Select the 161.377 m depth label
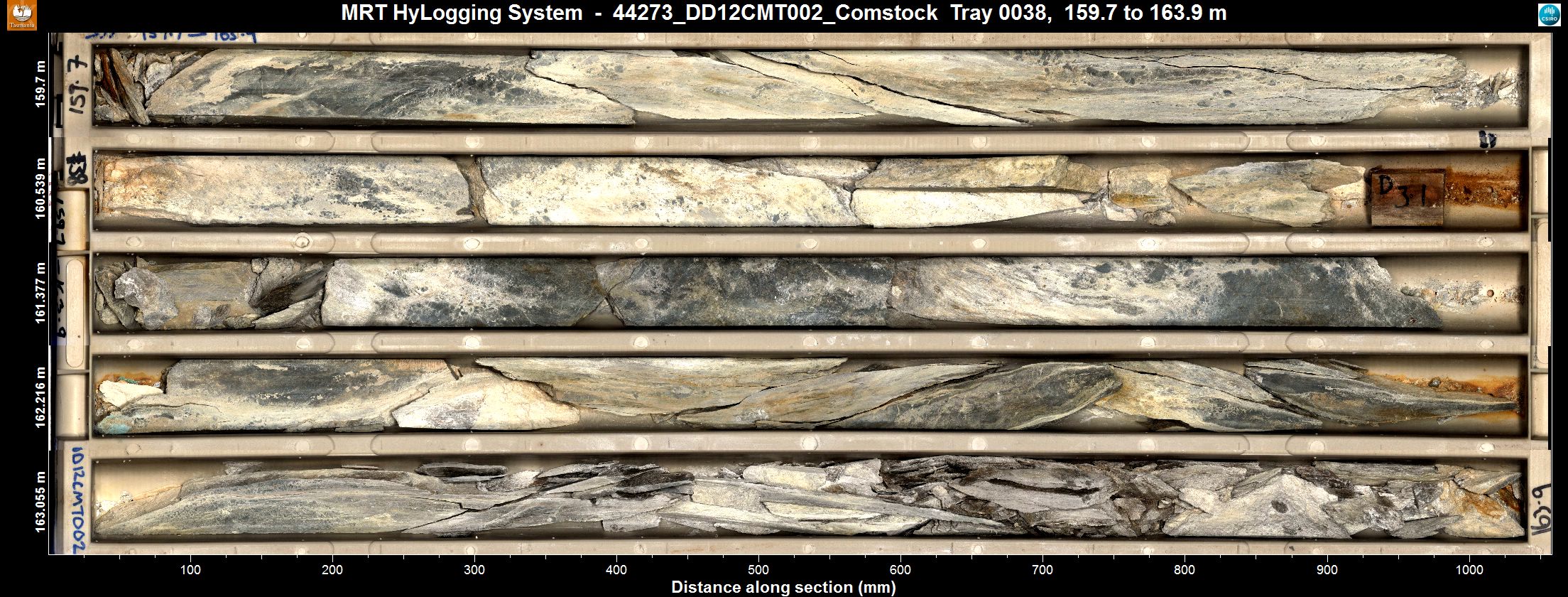Screen dimensions: 1568x597 [40, 293]
